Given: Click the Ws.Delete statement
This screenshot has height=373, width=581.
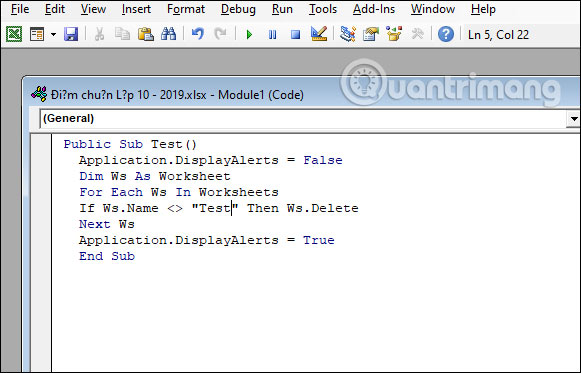Looking at the screenshot, I should (323, 208).
